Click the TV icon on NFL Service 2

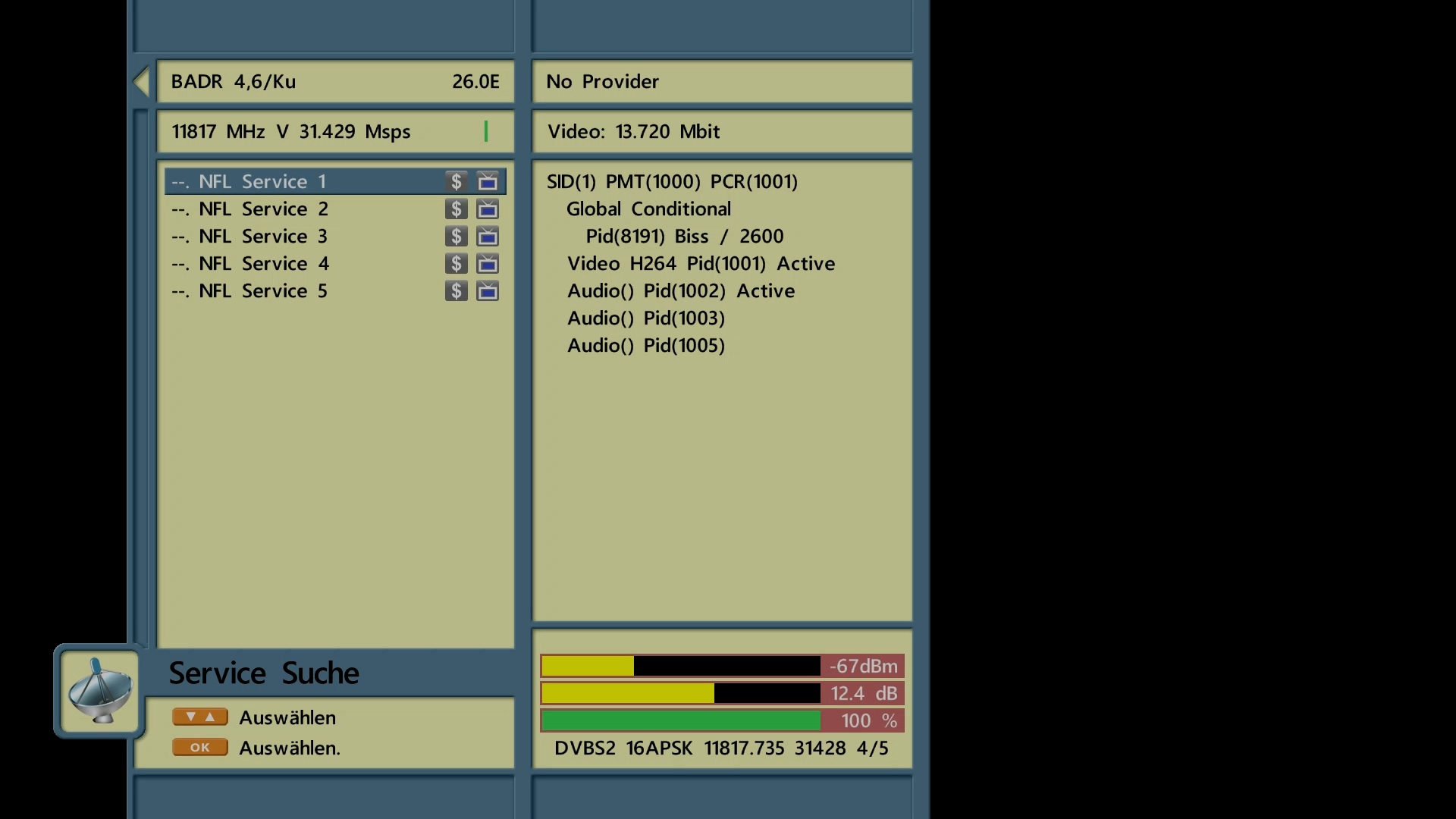click(488, 209)
